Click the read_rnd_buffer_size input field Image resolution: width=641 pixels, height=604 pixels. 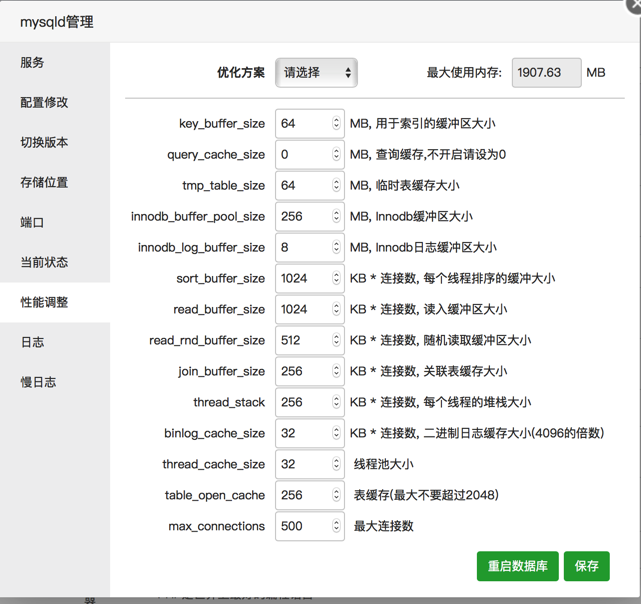pyautogui.click(x=310, y=340)
